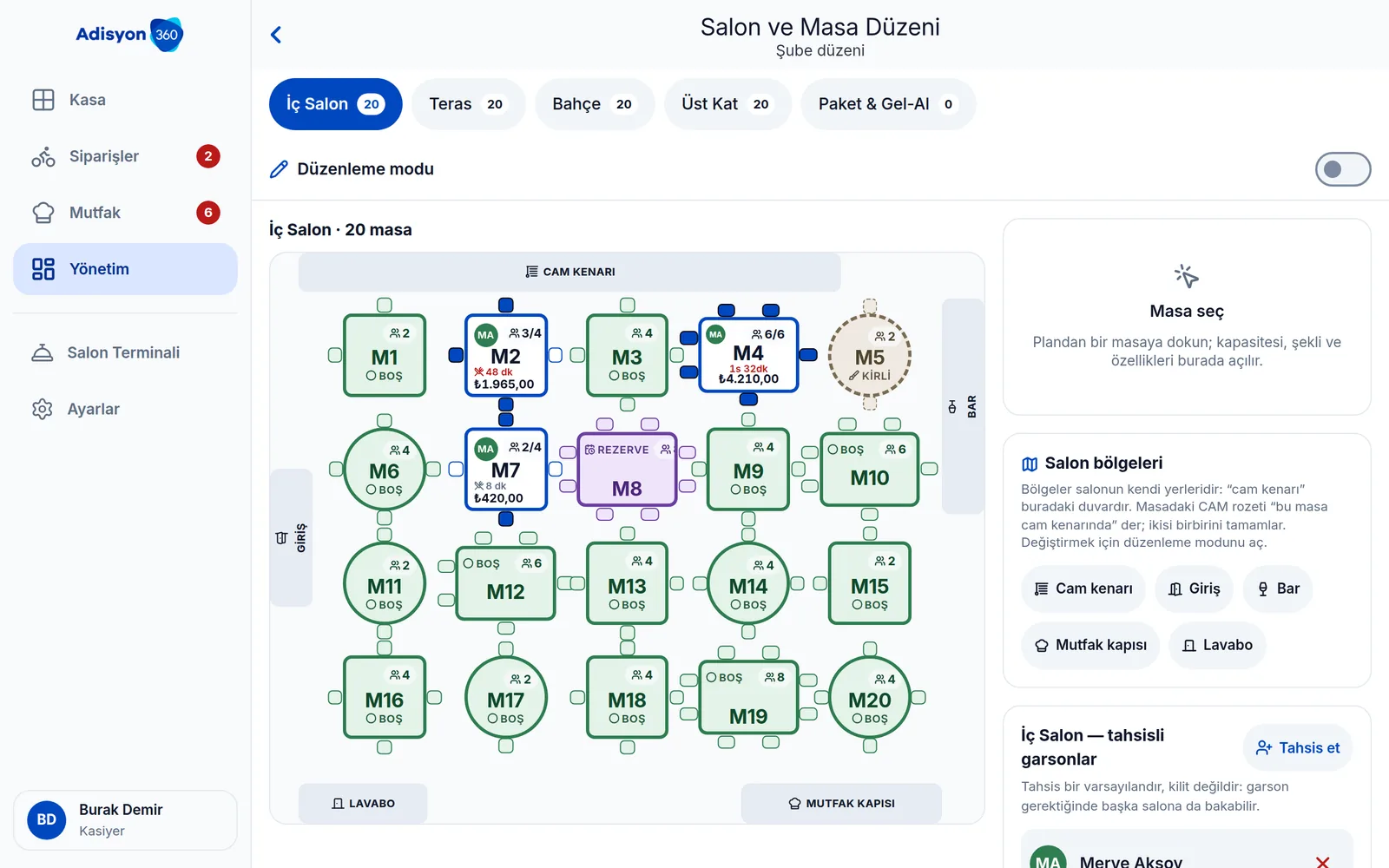Select the İç Salon tab
This screenshot has height=868, width=1389.
pos(335,104)
